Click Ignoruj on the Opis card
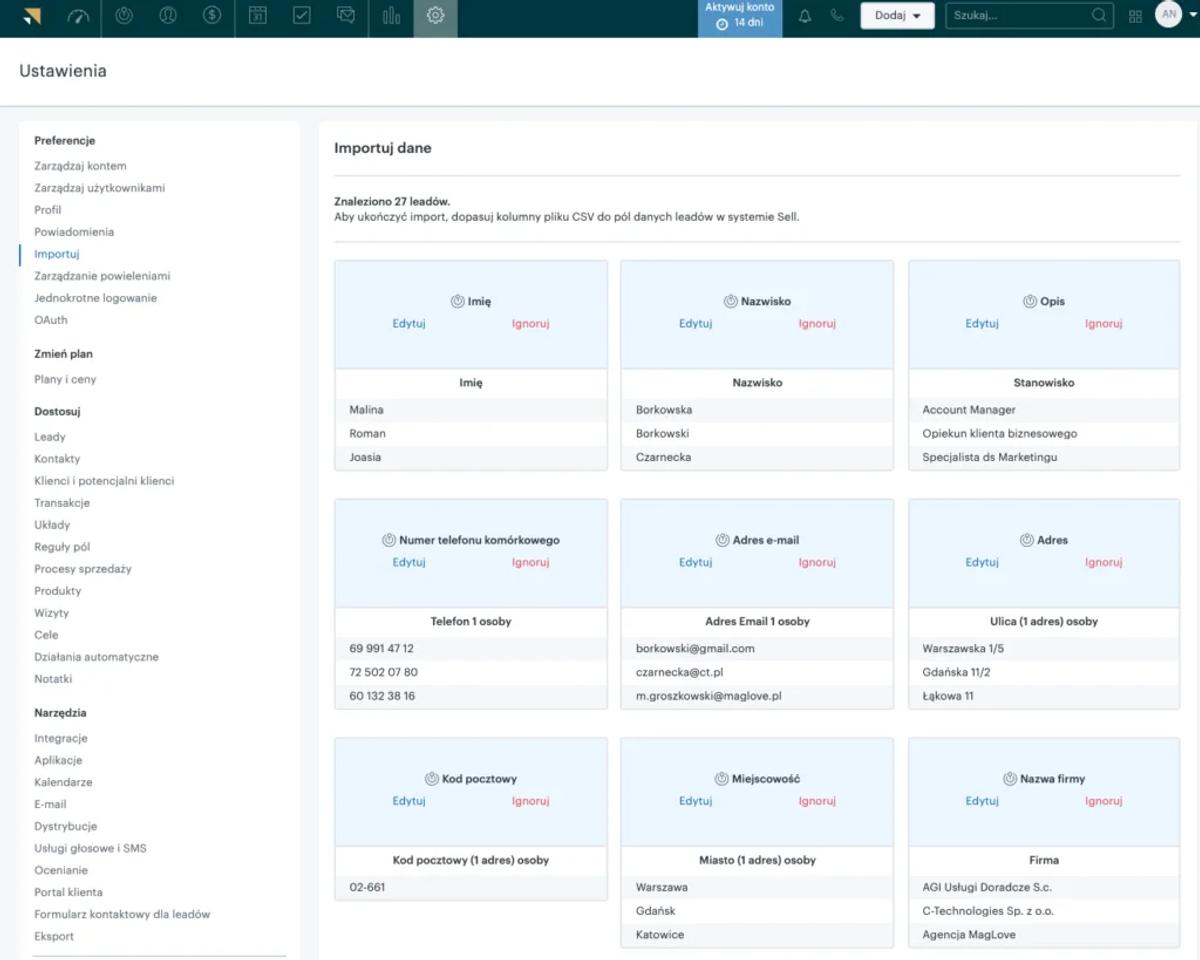 [1104, 323]
